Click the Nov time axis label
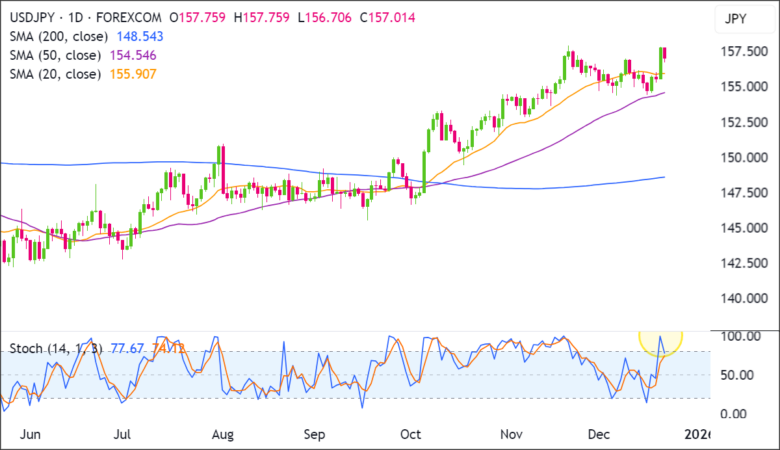Viewport: 780px width, 450px height. [x=511, y=435]
